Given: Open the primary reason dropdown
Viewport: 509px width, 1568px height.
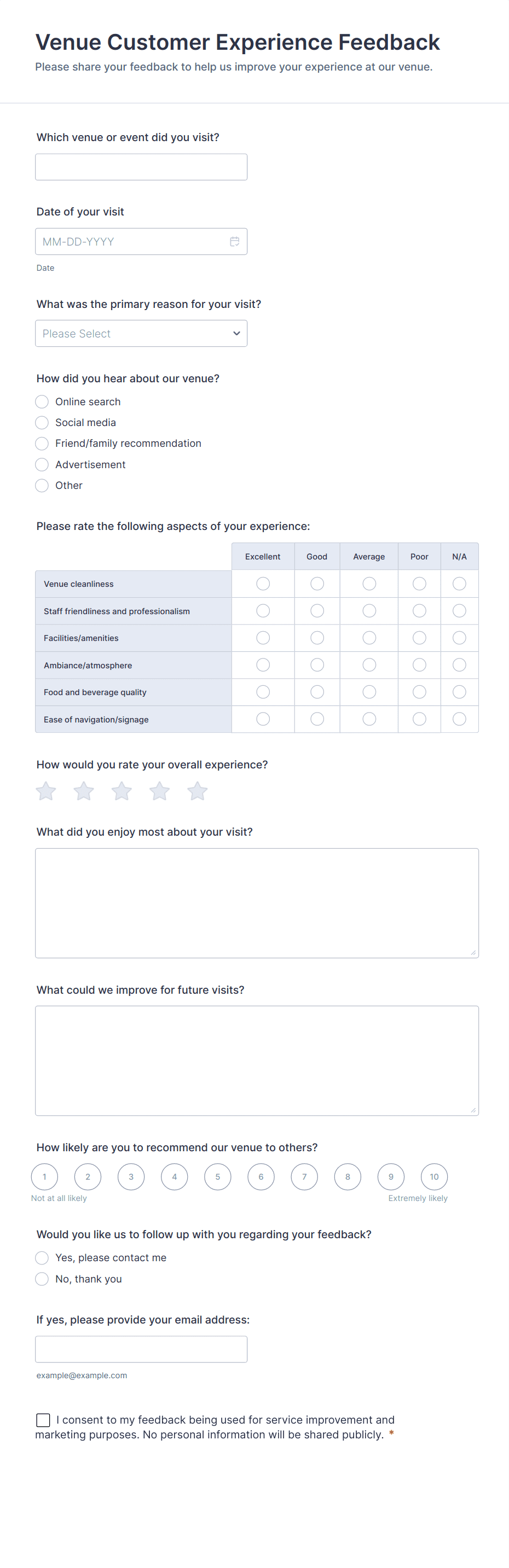Looking at the screenshot, I should (x=141, y=334).
